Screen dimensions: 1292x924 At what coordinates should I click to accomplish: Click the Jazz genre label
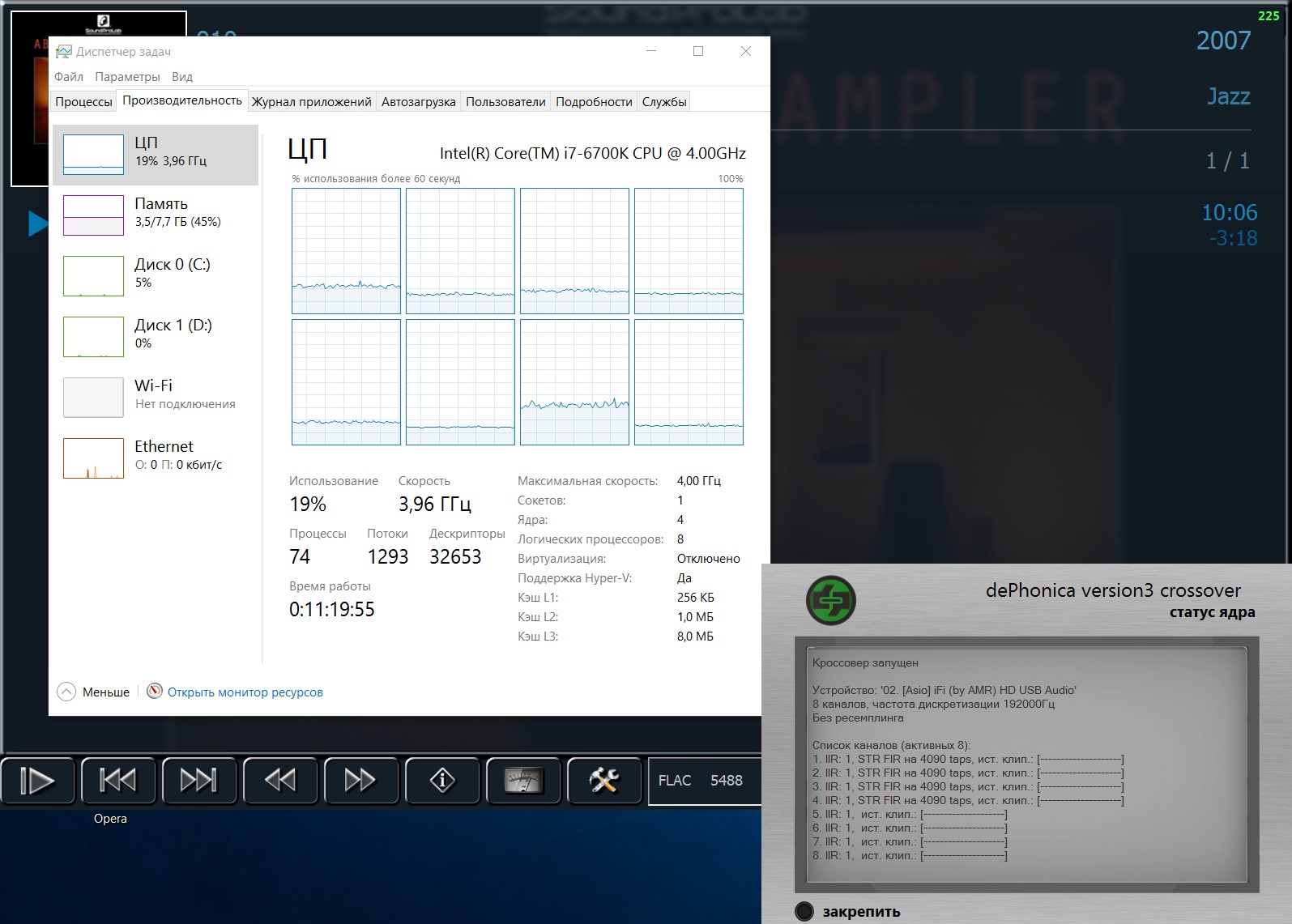pyautogui.click(x=1229, y=96)
